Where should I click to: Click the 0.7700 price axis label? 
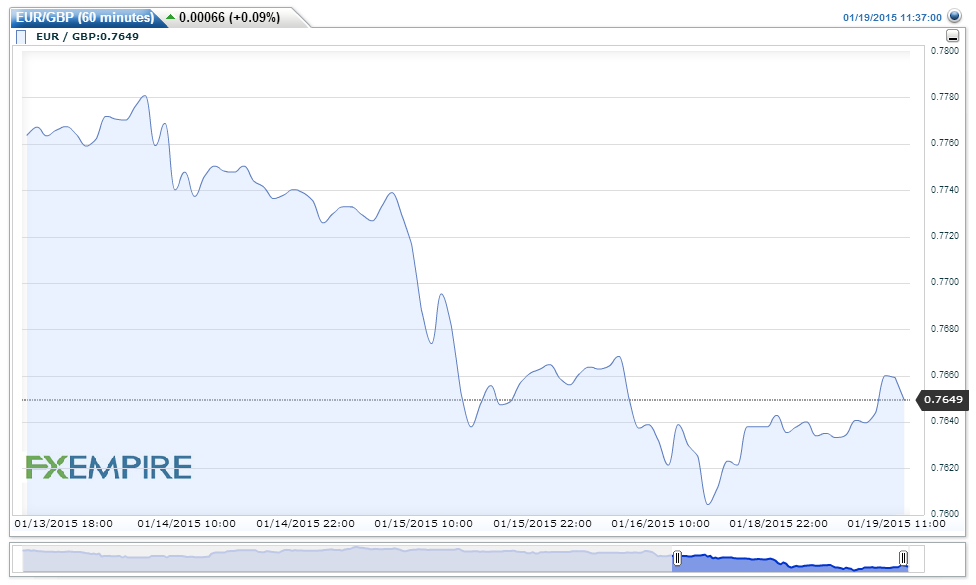click(x=945, y=282)
